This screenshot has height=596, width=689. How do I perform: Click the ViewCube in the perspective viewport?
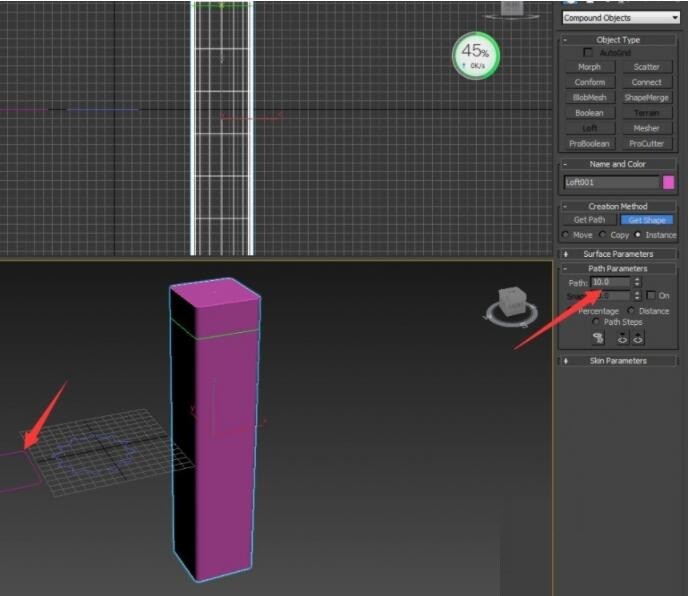tap(510, 303)
